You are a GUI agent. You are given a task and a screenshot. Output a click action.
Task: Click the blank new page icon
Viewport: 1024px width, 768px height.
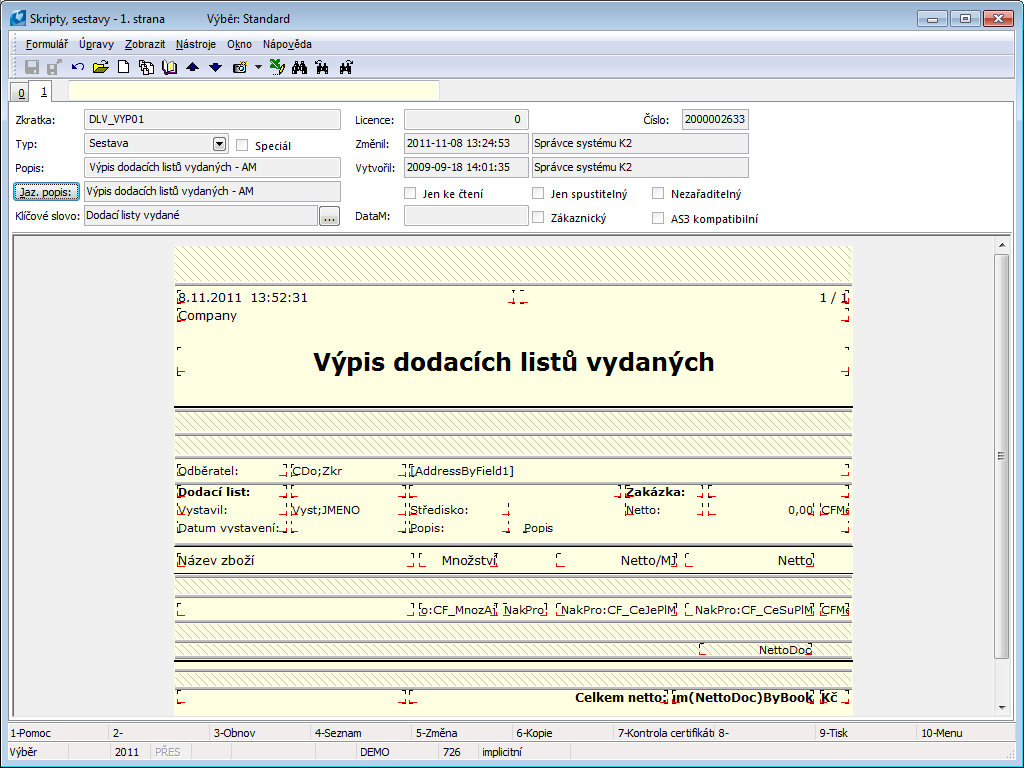(124, 67)
